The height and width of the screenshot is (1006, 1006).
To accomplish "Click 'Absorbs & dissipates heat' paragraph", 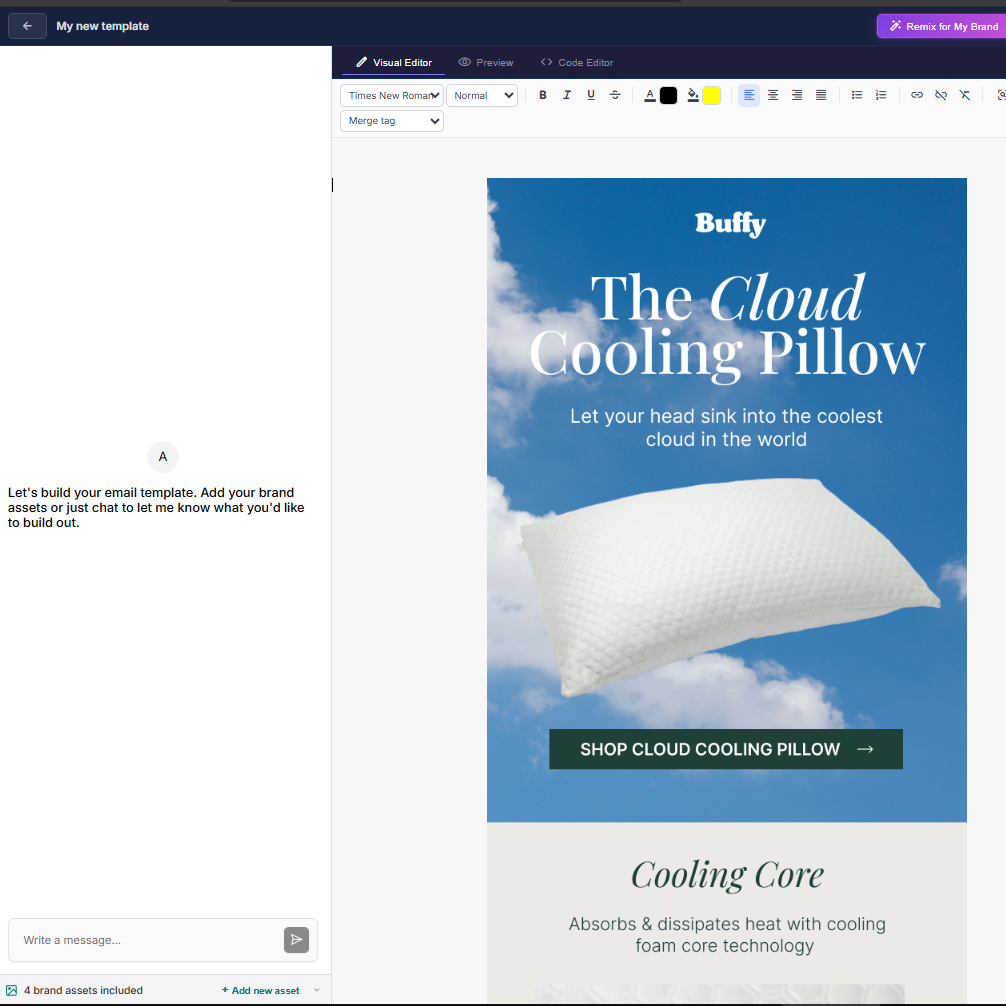I will [x=726, y=934].
